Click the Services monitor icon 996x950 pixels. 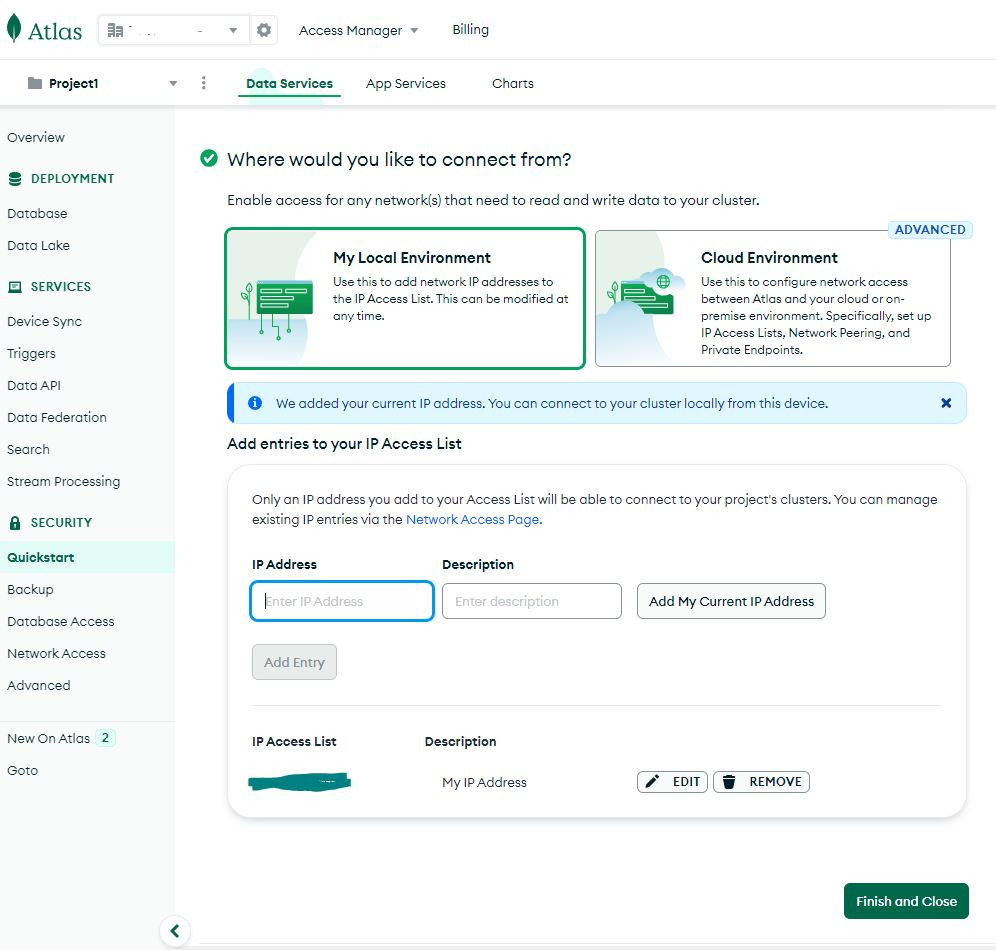[x=15, y=287]
